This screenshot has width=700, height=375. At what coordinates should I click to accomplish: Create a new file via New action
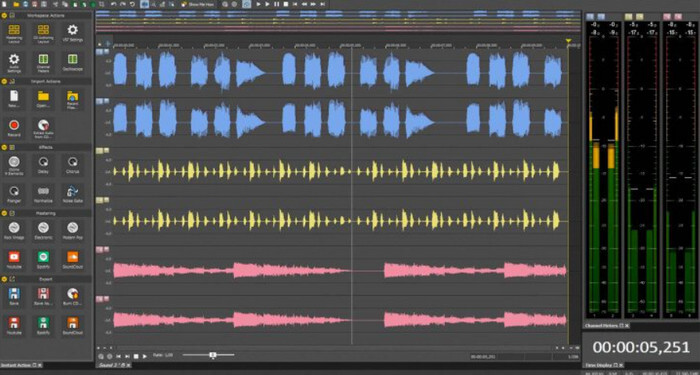coord(14,99)
